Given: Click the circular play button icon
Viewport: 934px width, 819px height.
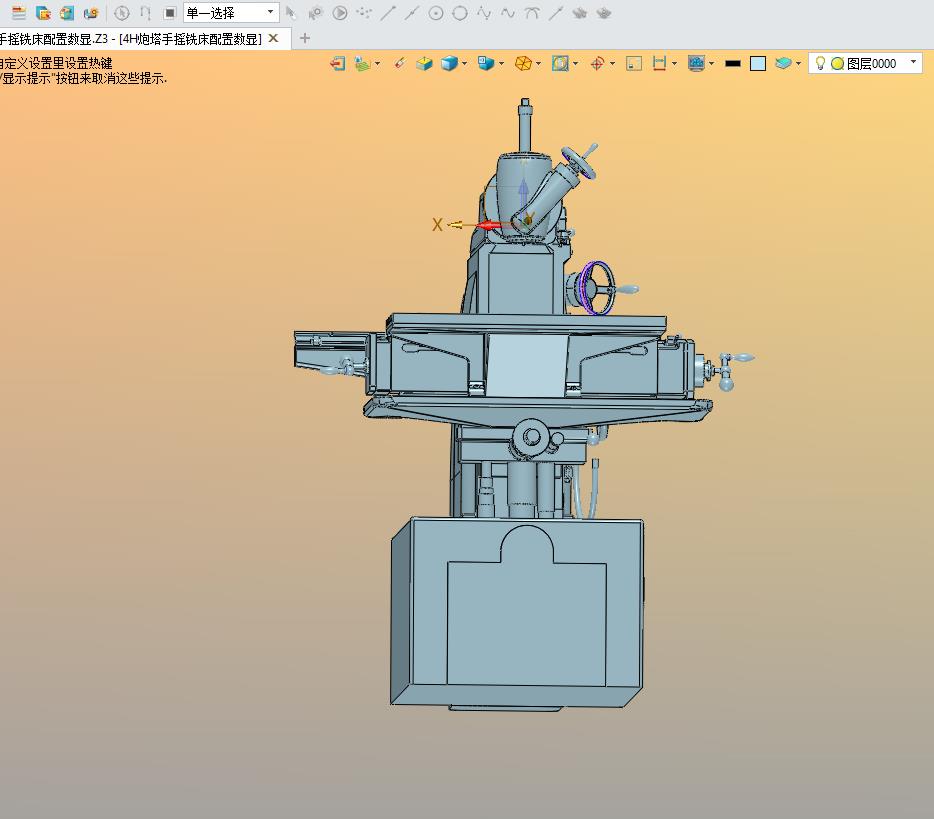Looking at the screenshot, I should (340, 13).
